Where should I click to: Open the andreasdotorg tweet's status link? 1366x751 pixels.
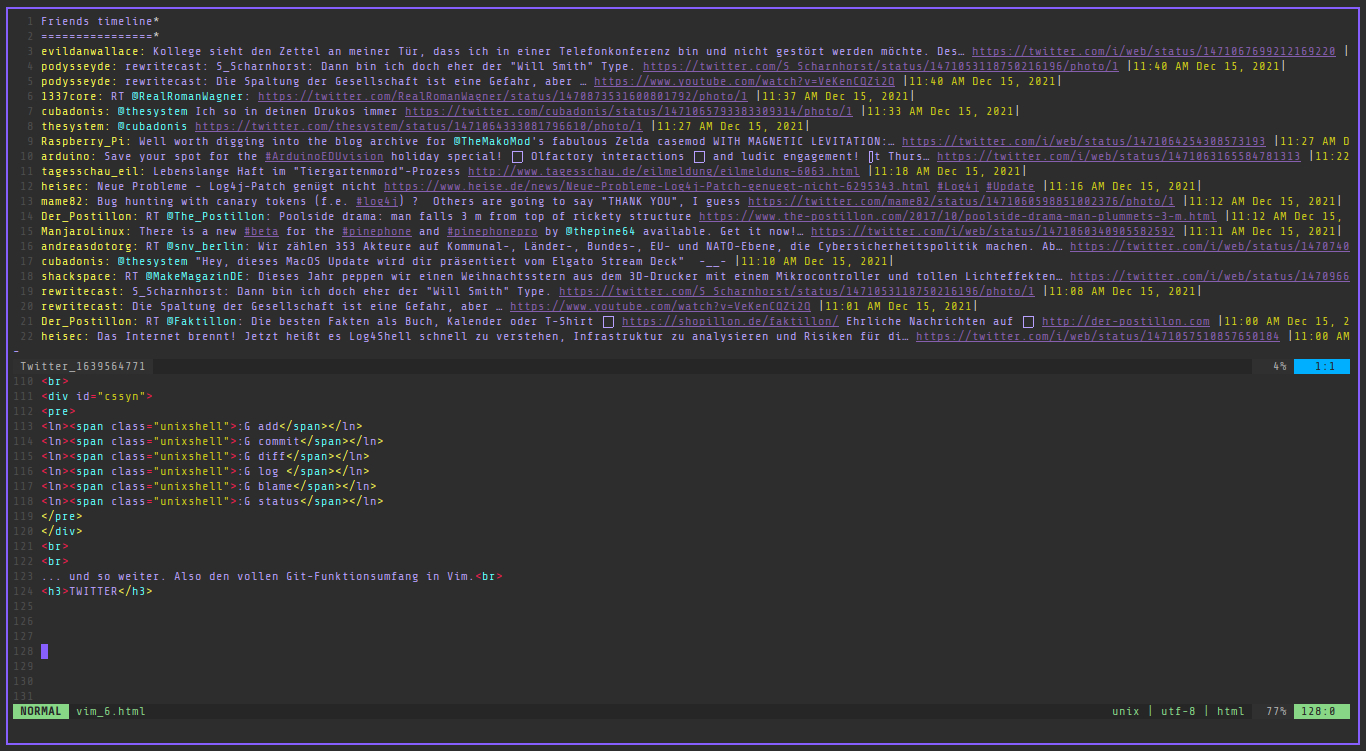[x=1210, y=246]
